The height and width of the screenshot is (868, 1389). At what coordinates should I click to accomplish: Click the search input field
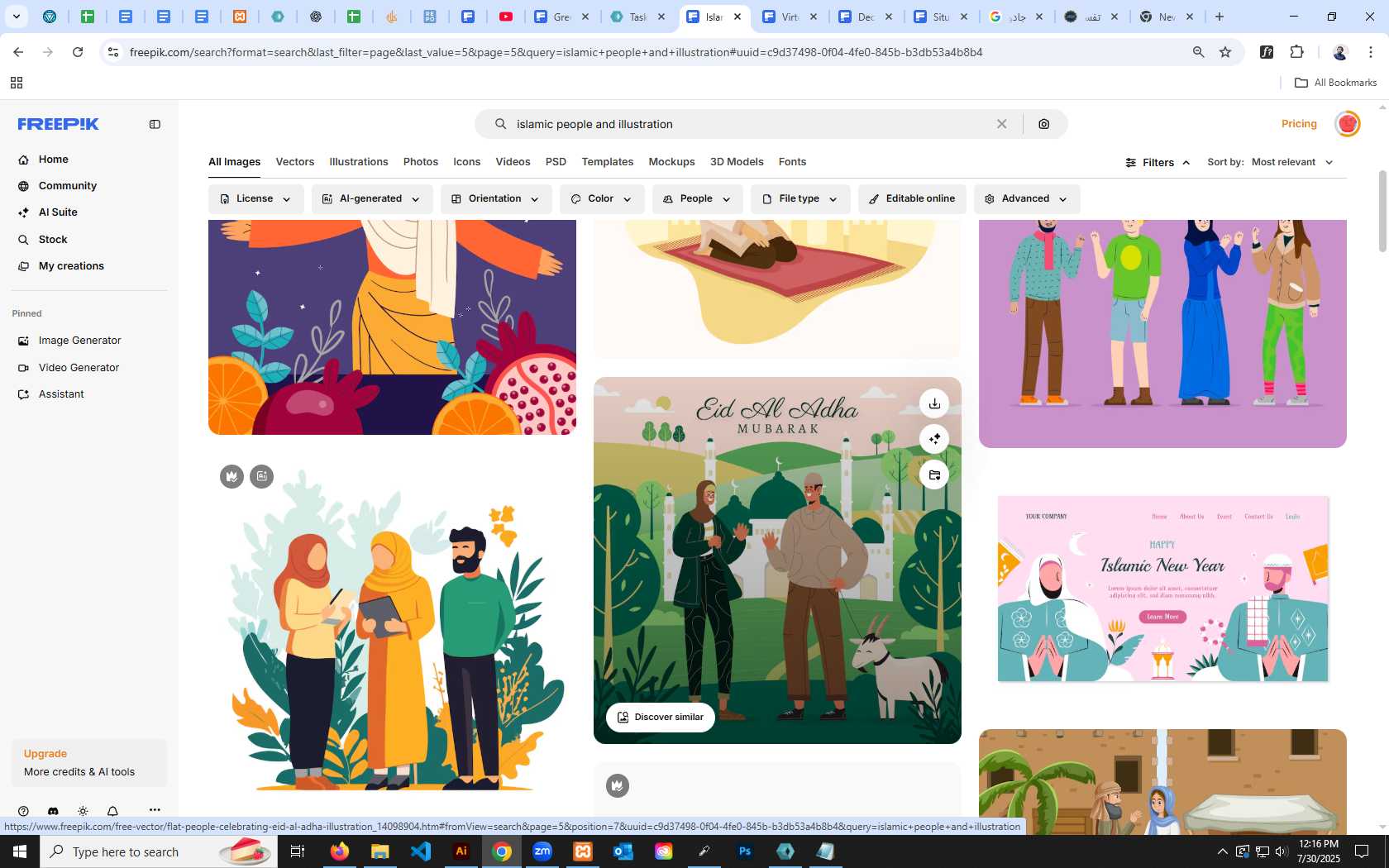click(x=748, y=124)
